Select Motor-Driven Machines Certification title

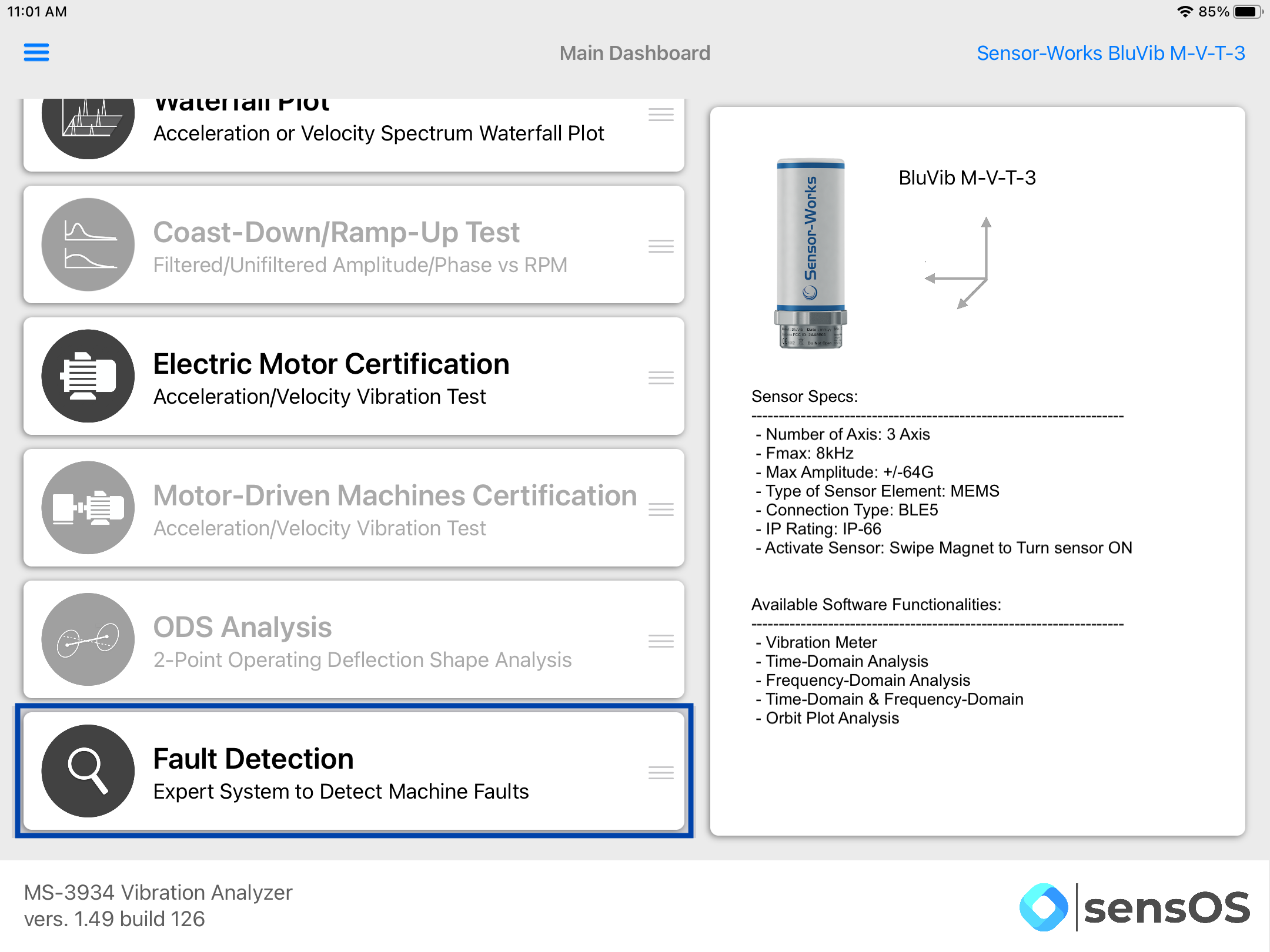tap(395, 495)
